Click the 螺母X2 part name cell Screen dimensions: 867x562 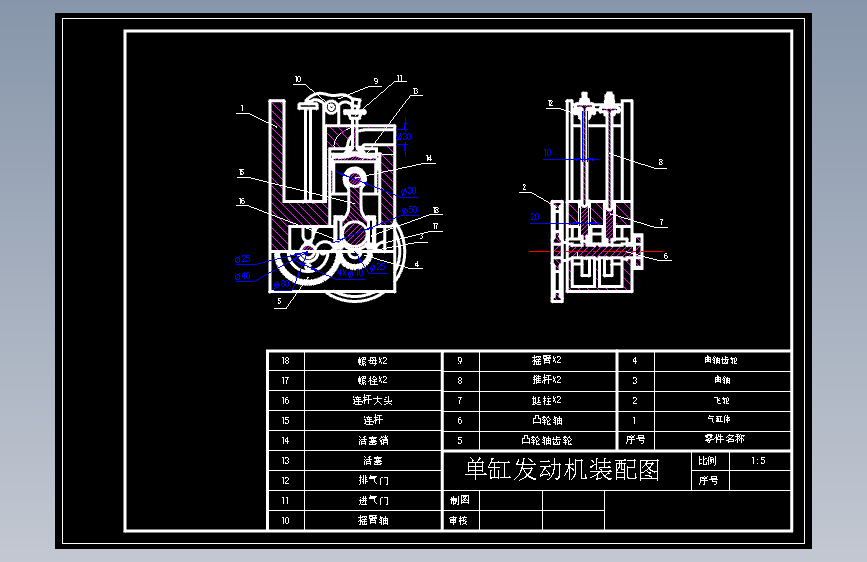373,361
